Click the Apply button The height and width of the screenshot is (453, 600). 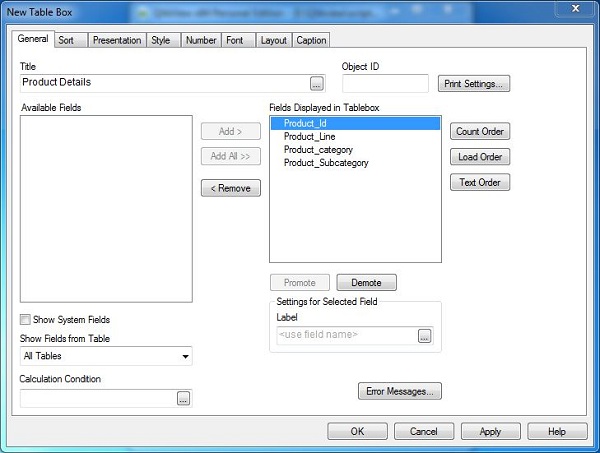pos(491,431)
